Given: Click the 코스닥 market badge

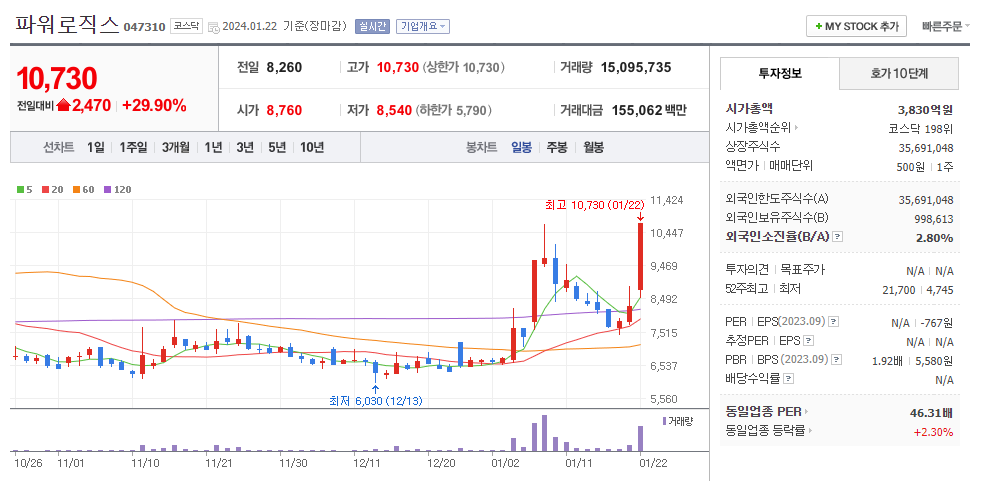Looking at the screenshot, I should point(186,26).
